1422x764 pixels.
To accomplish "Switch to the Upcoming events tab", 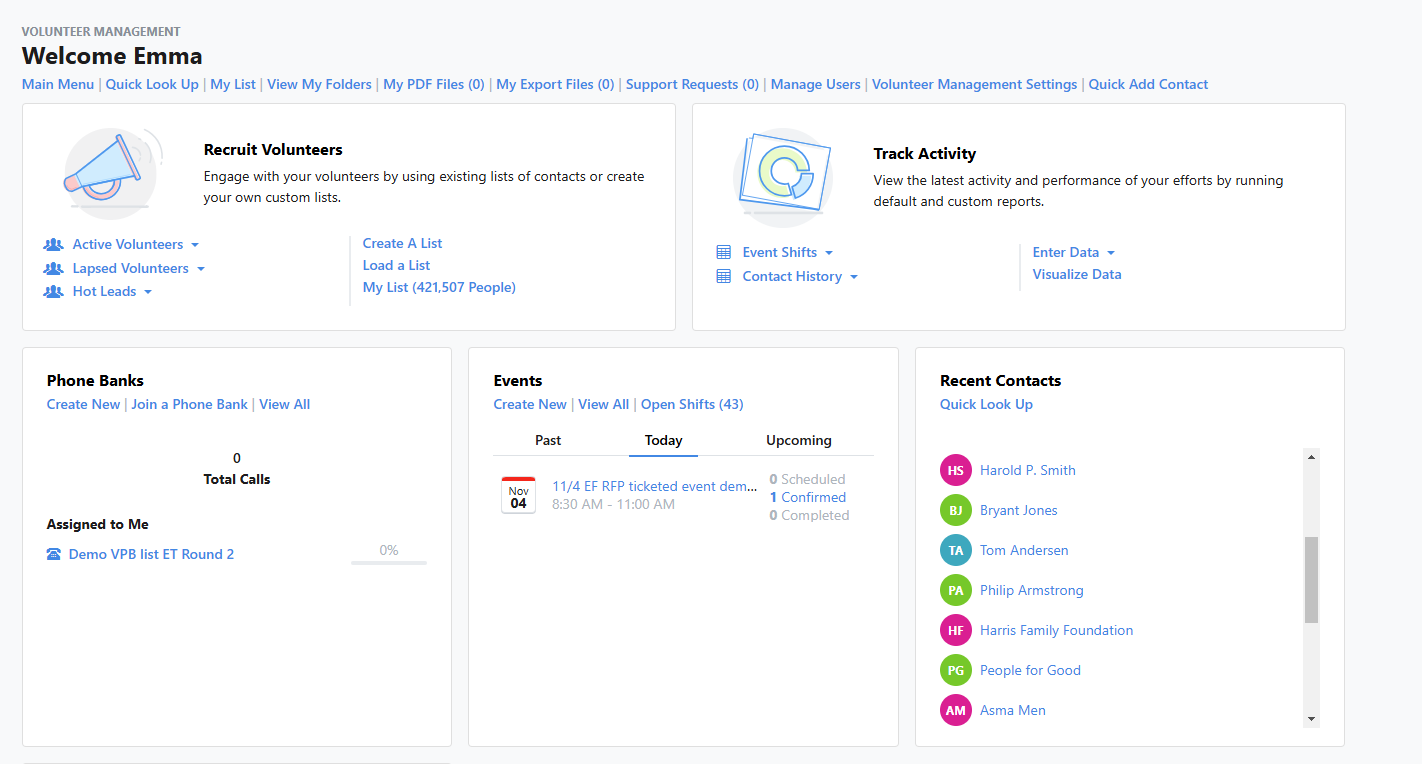I will point(799,440).
